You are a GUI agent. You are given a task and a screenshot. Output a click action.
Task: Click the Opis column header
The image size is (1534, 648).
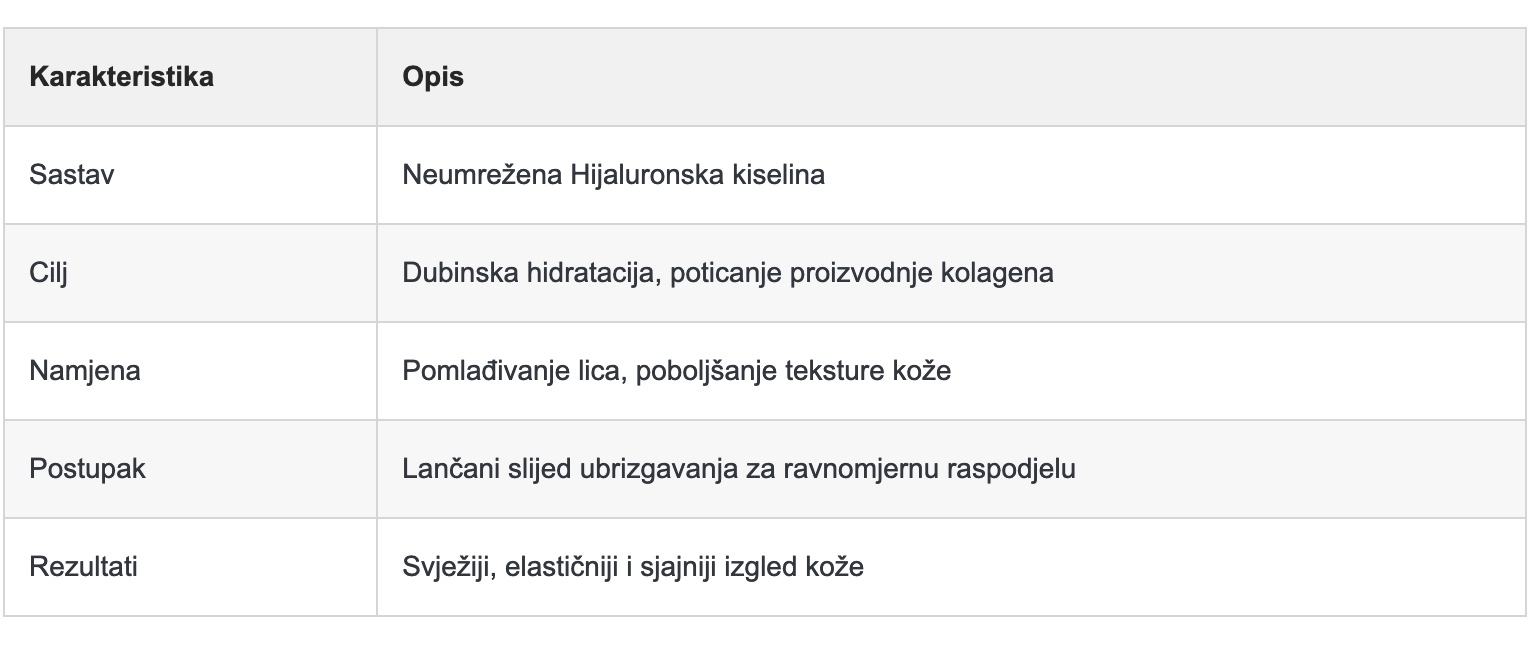tap(433, 77)
